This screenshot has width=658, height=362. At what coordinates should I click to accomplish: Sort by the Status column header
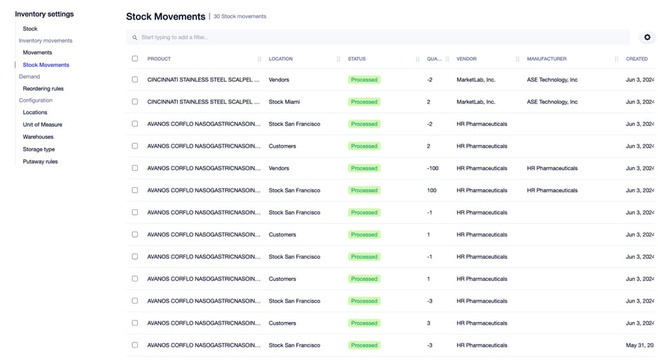(x=357, y=59)
